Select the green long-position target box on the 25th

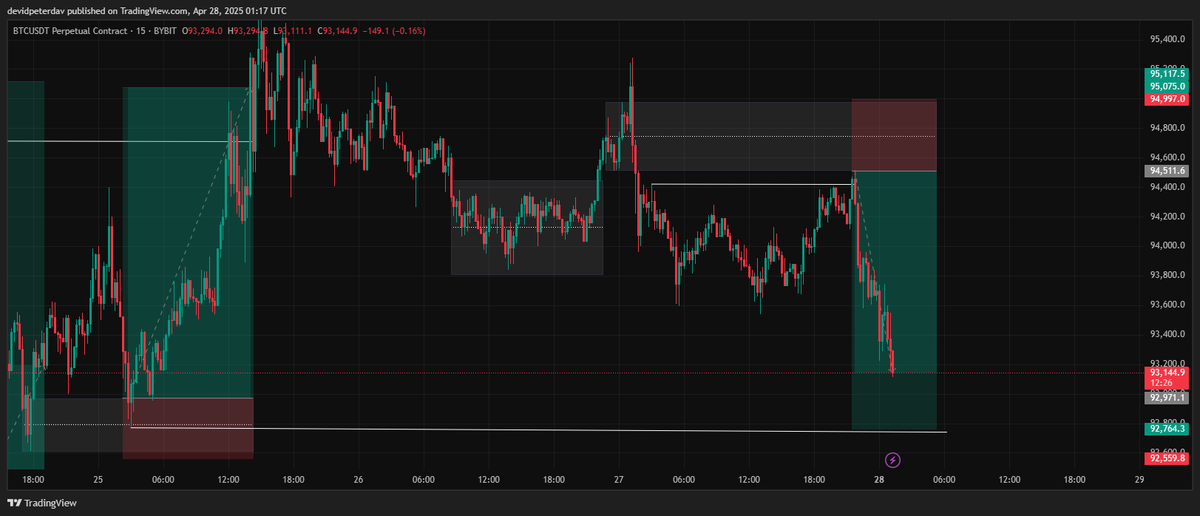(188, 242)
